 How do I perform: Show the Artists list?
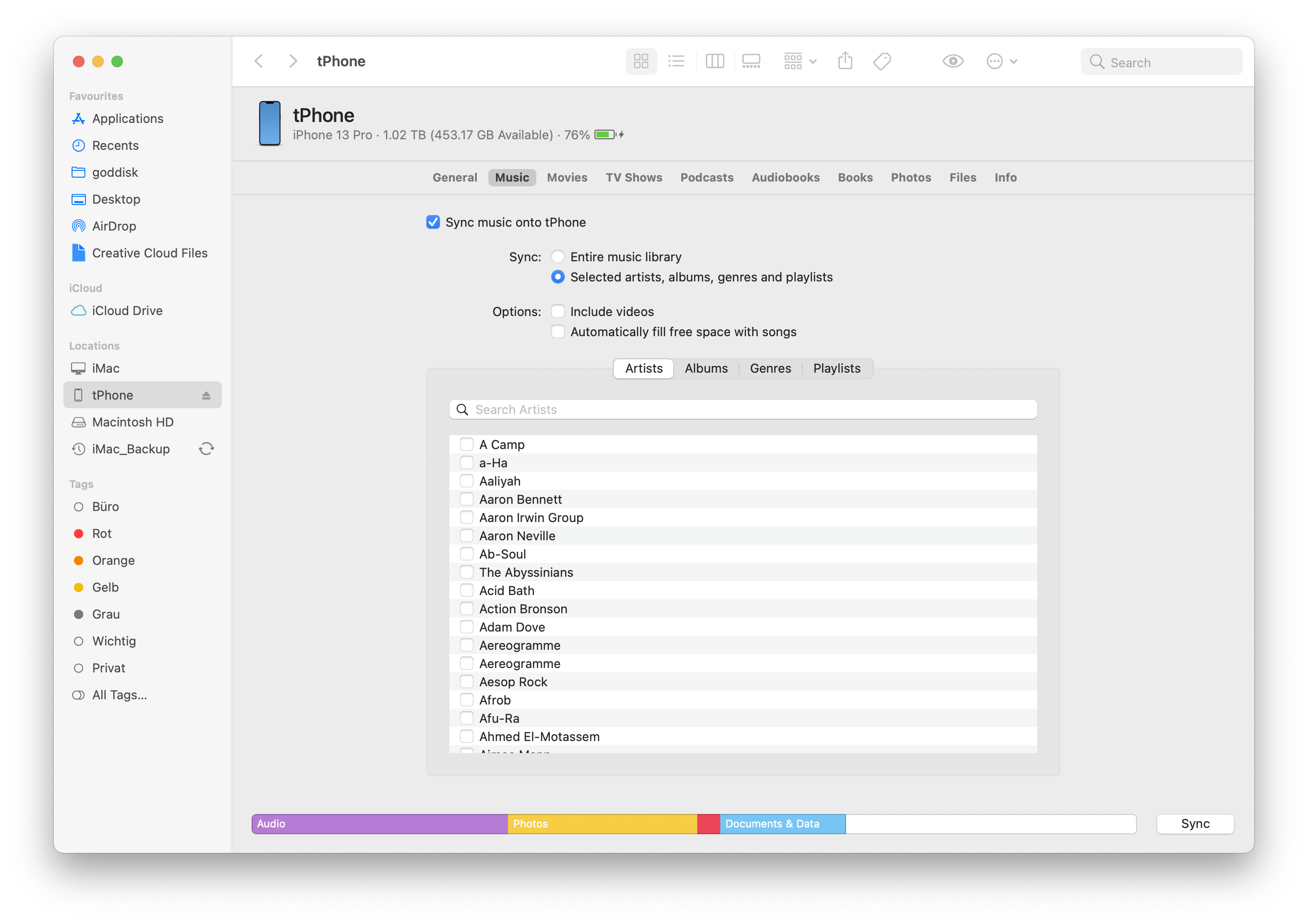pos(644,368)
